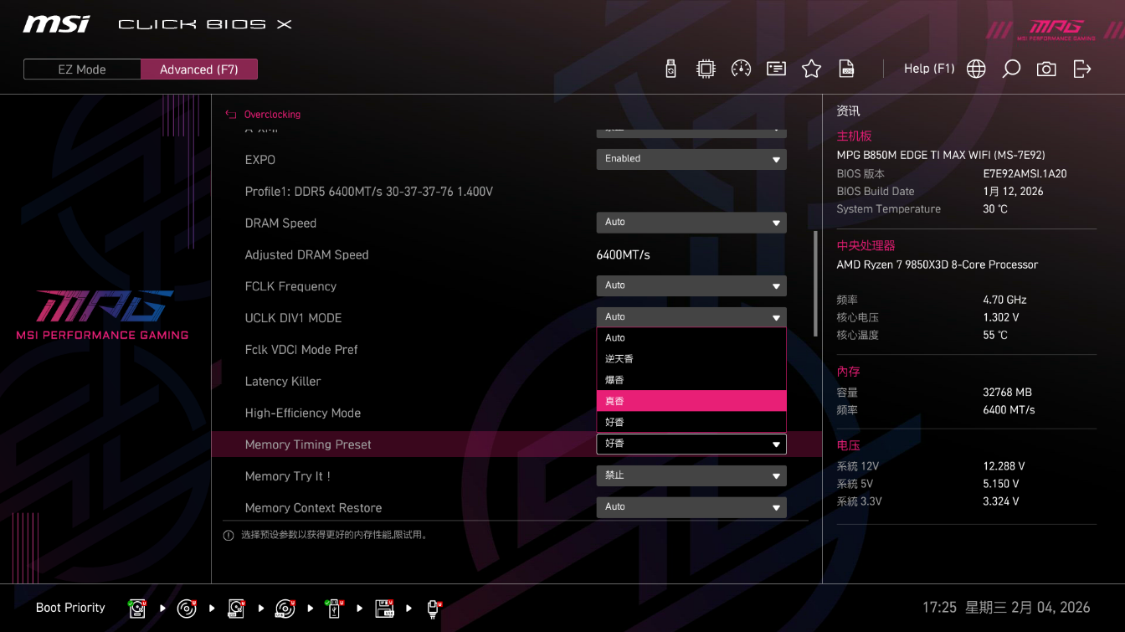Click the MPG B850M EDGE TI MAX WIFI text
The height and width of the screenshot is (632, 1125).
[x=941, y=155]
